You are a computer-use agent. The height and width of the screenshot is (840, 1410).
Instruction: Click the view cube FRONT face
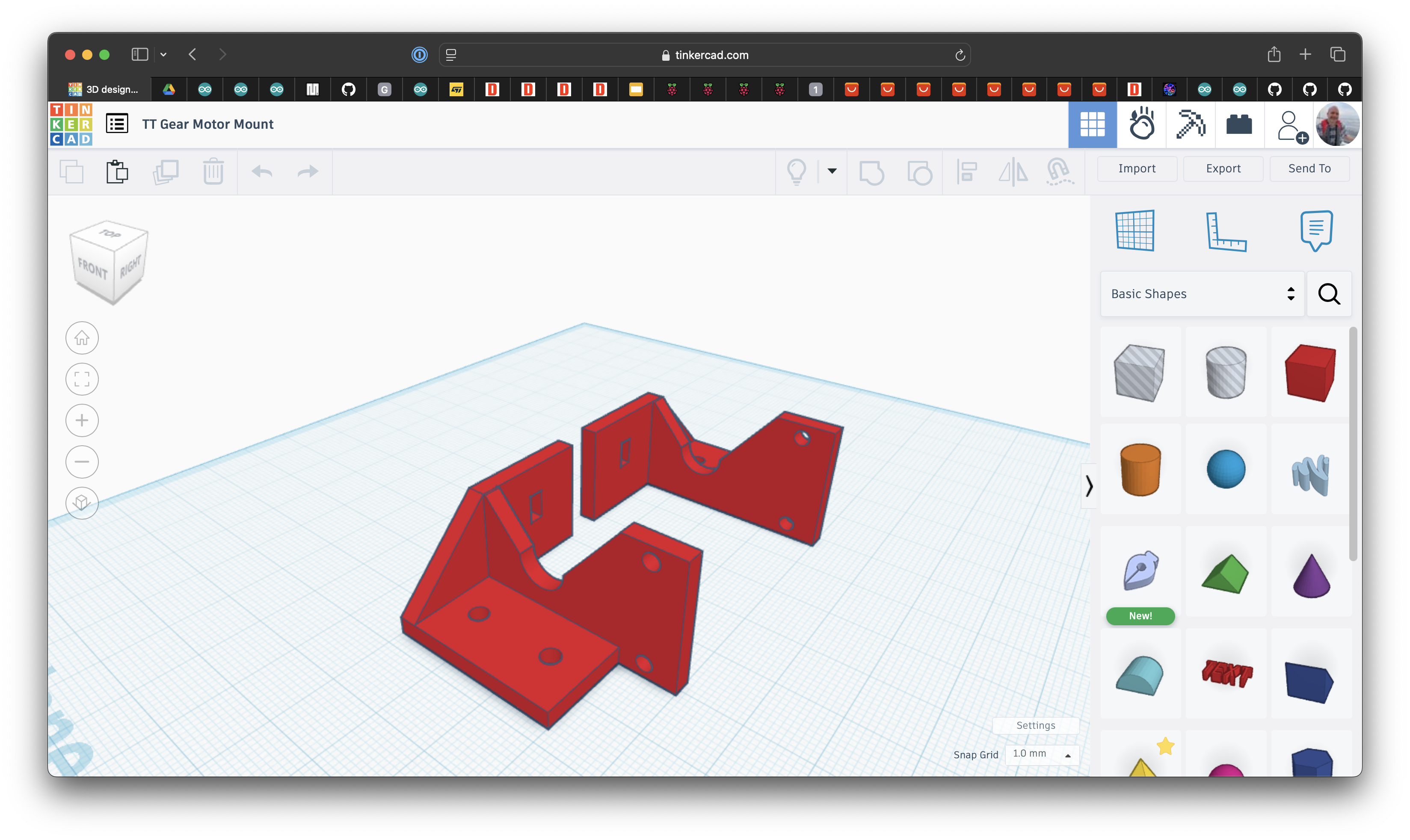click(92, 268)
